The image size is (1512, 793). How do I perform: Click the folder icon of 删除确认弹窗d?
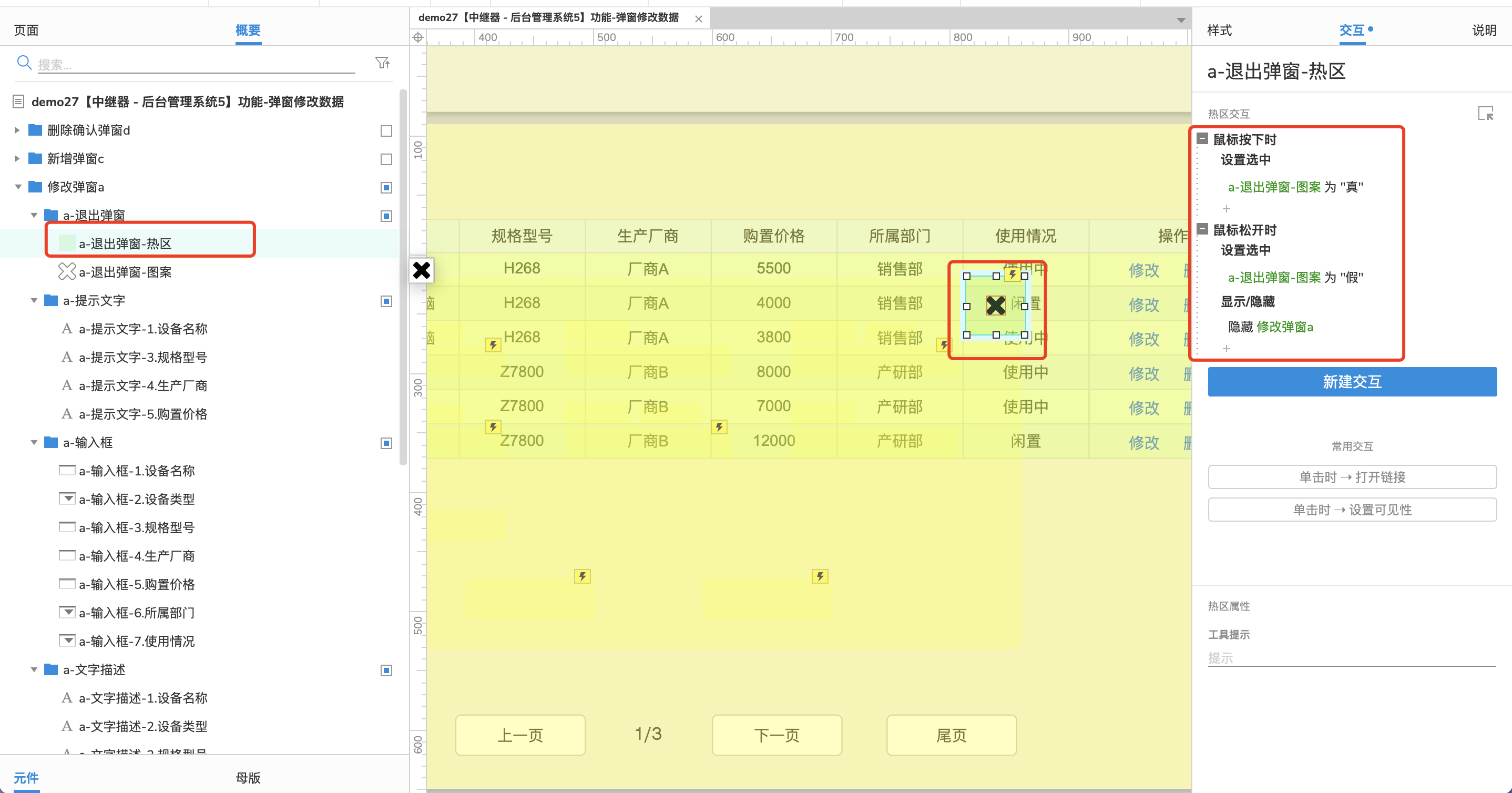click(35, 130)
